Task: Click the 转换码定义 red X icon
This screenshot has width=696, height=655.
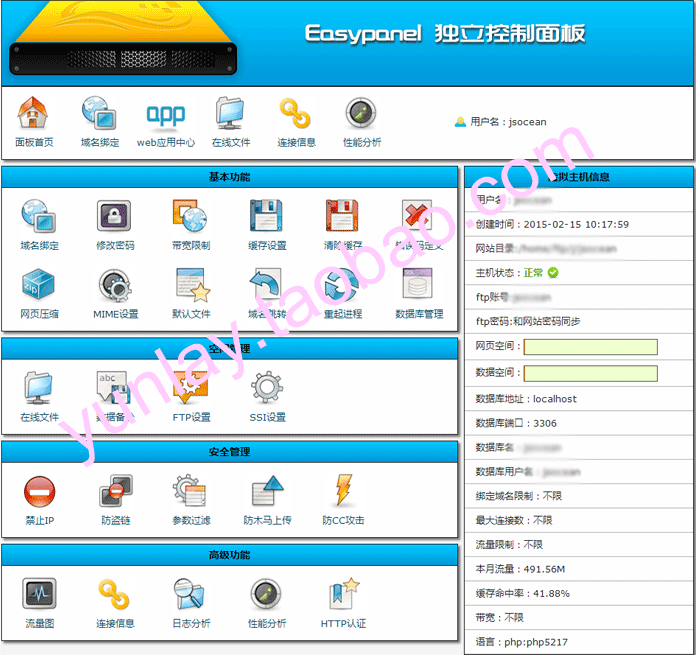Action: point(417,216)
